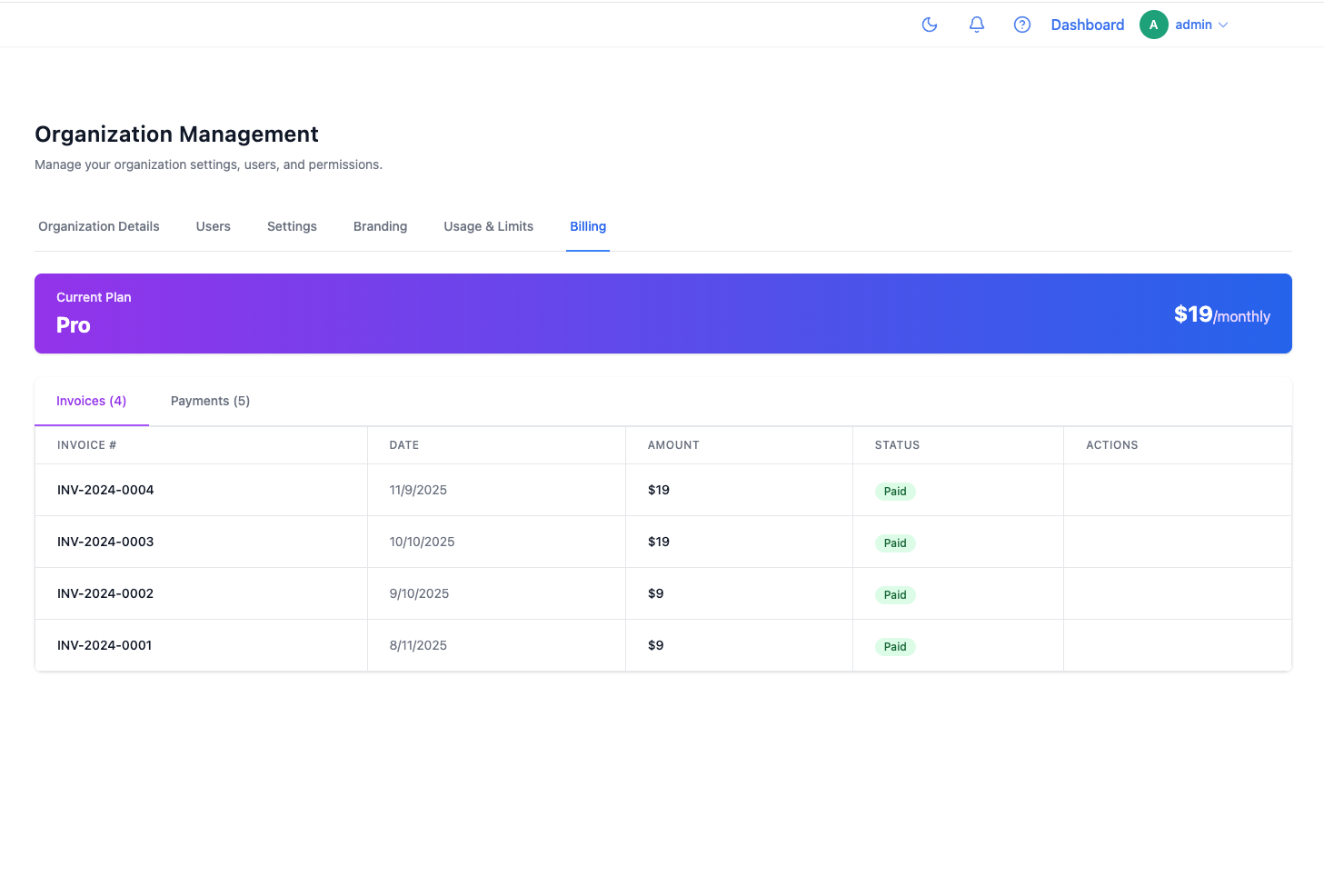The image size is (1324, 896).
Task: View the Usage & Limits tab
Action: click(x=488, y=226)
